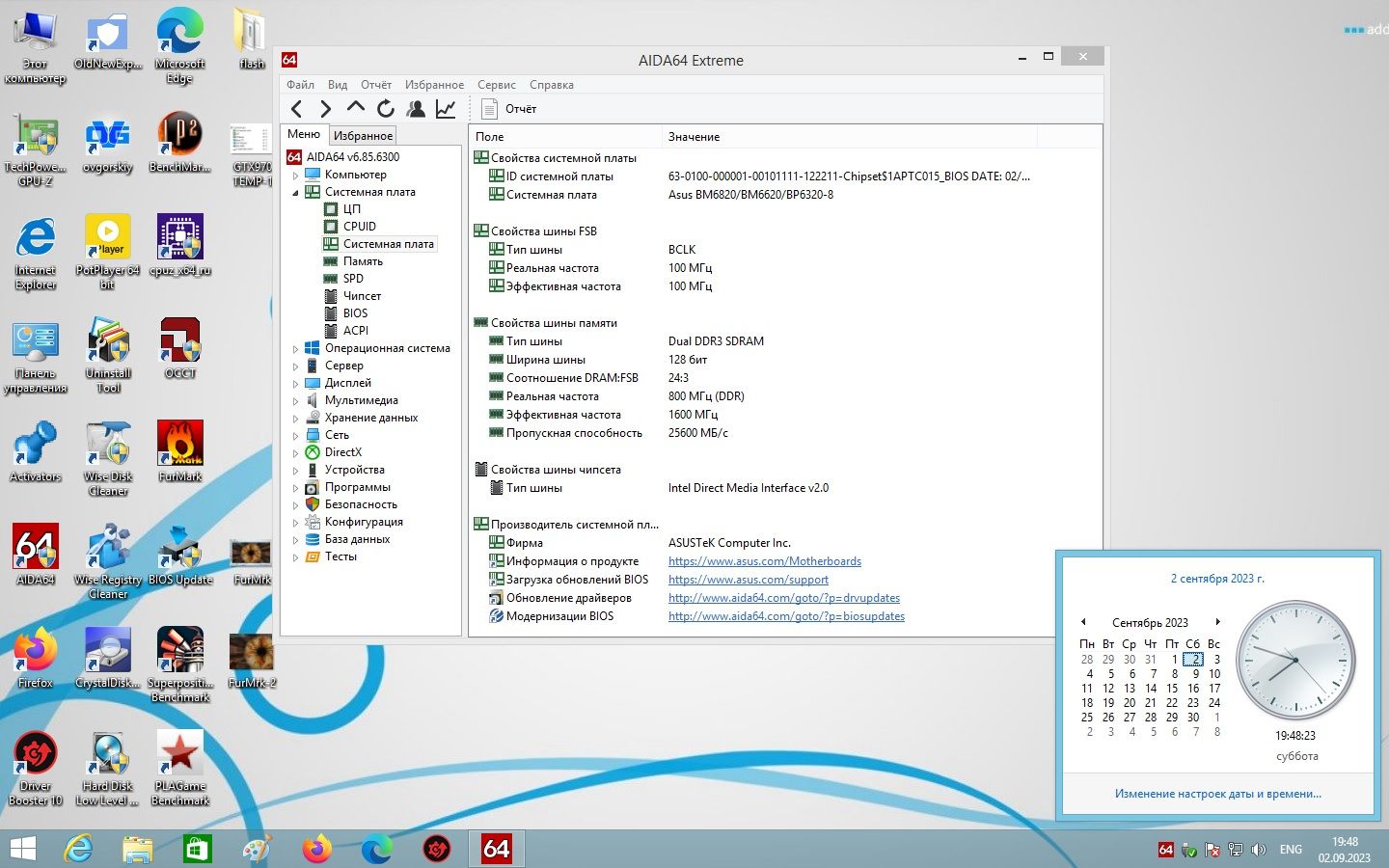
Task: Open the graph chart icon in toolbar
Action: pos(446,109)
